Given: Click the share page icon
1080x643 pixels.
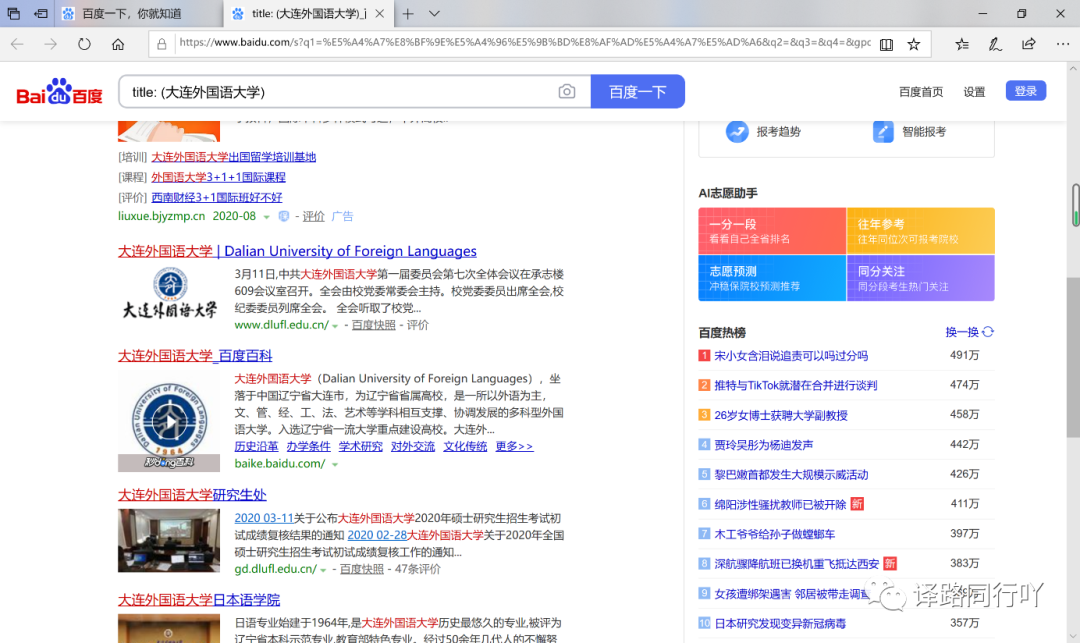Looking at the screenshot, I should 1028,44.
